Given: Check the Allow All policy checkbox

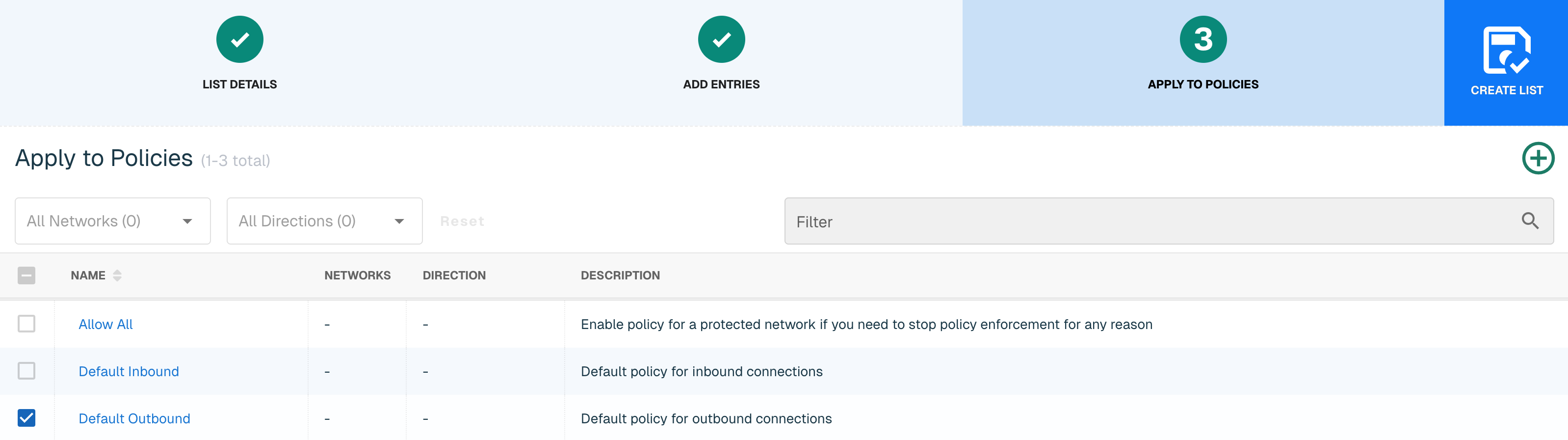Looking at the screenshot, I should [x=26, y=324].
